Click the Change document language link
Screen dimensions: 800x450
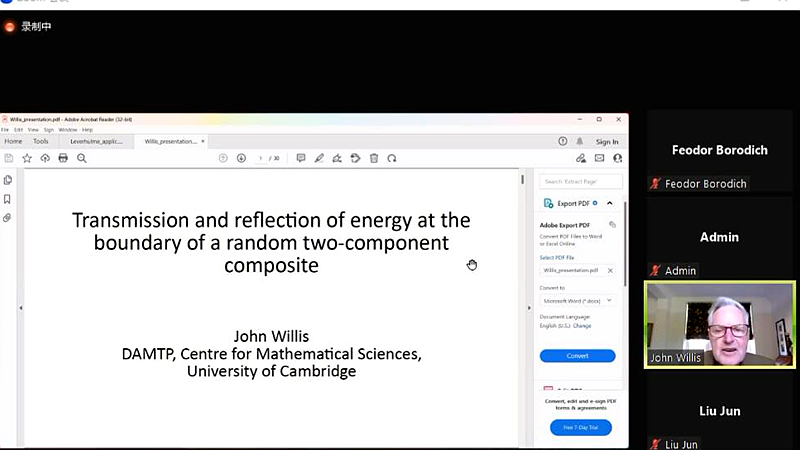[x=582, y=326]
